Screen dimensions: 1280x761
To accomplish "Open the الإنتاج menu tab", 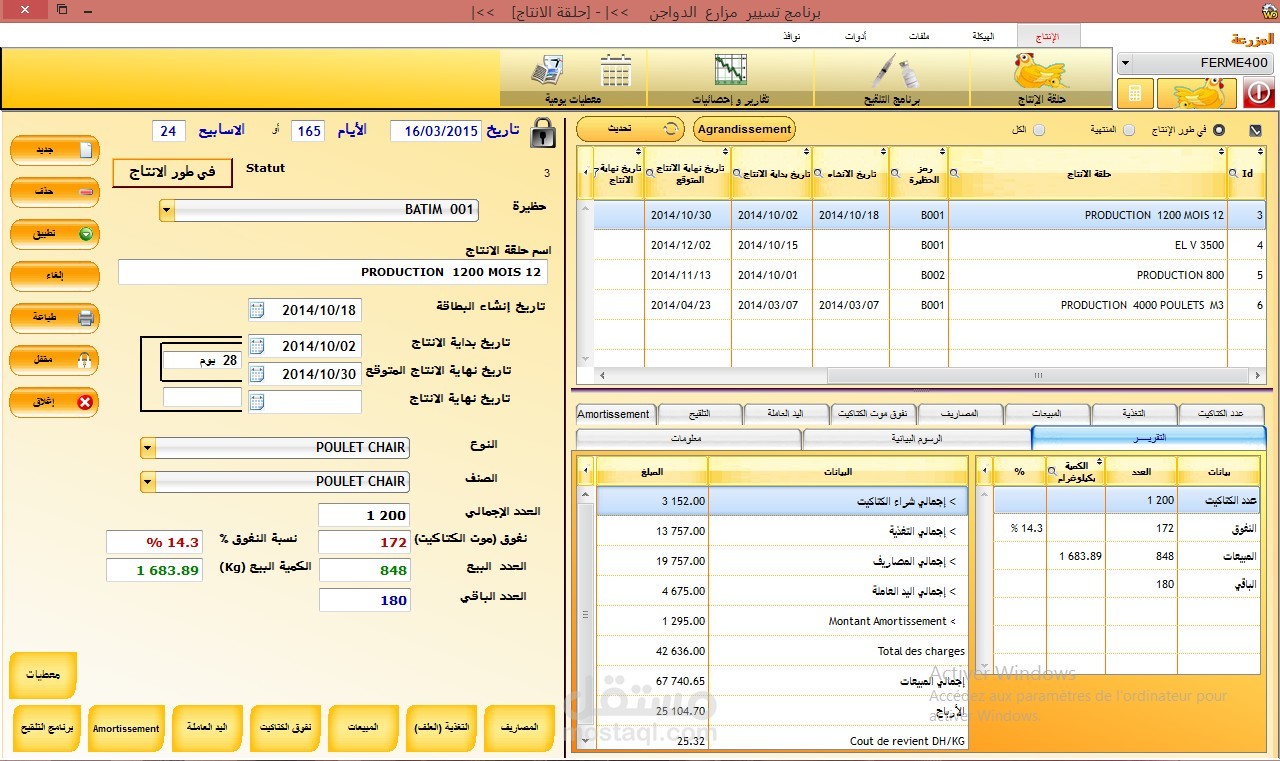I will coord(1048,36).
